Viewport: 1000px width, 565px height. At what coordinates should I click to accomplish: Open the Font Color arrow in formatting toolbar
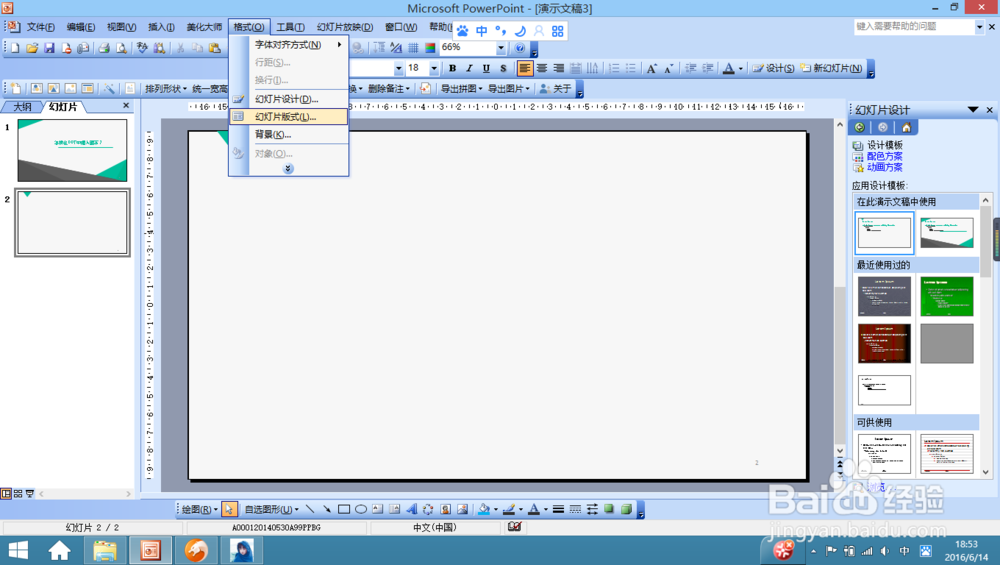coord(740,68)
